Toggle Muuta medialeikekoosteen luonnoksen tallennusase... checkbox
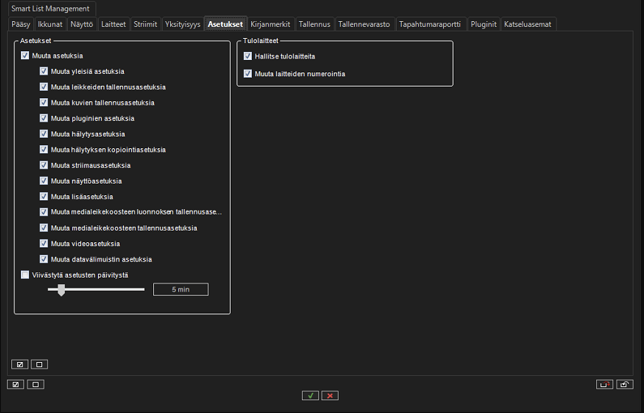The width and height of the screenshot is (644, 413). [44, 212]
